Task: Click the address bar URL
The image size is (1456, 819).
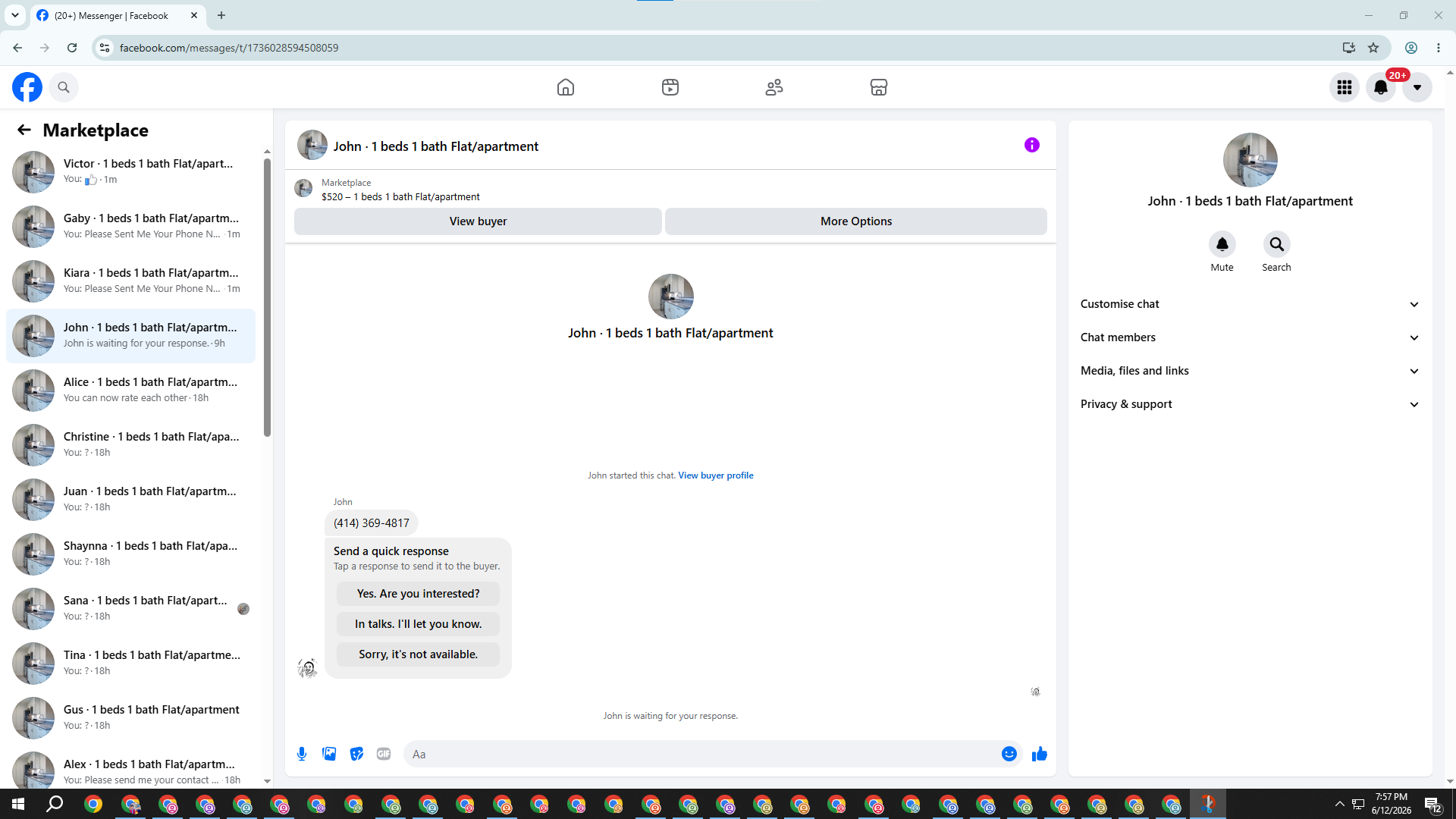Action: [229, 48]
